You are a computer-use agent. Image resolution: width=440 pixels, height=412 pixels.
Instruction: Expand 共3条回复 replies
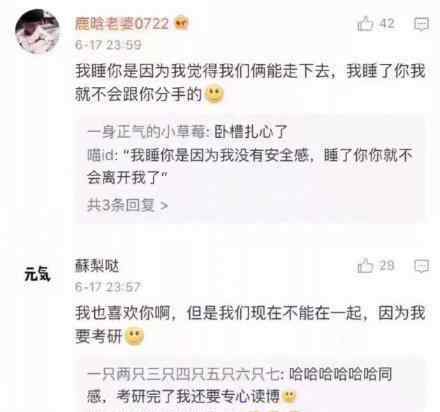tap(127, 205)
